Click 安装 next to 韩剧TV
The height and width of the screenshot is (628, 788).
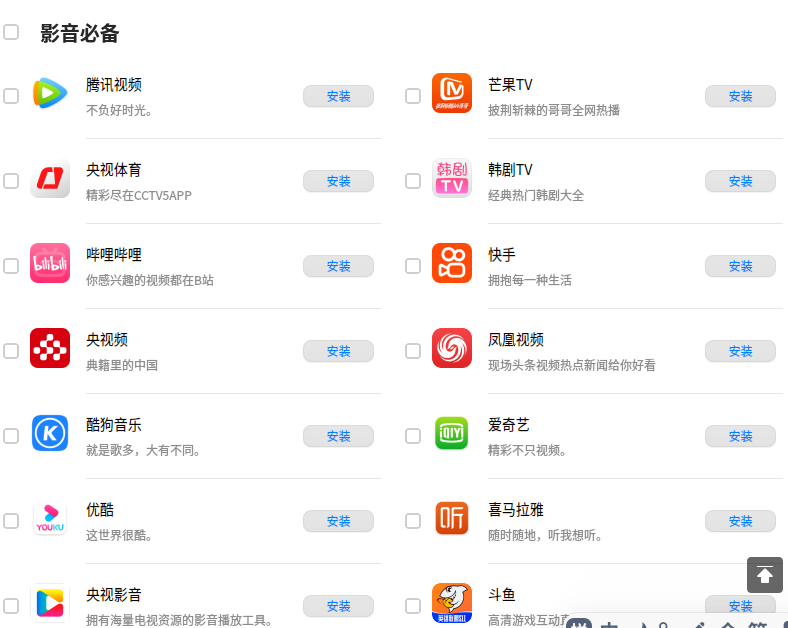click(740, 181)
